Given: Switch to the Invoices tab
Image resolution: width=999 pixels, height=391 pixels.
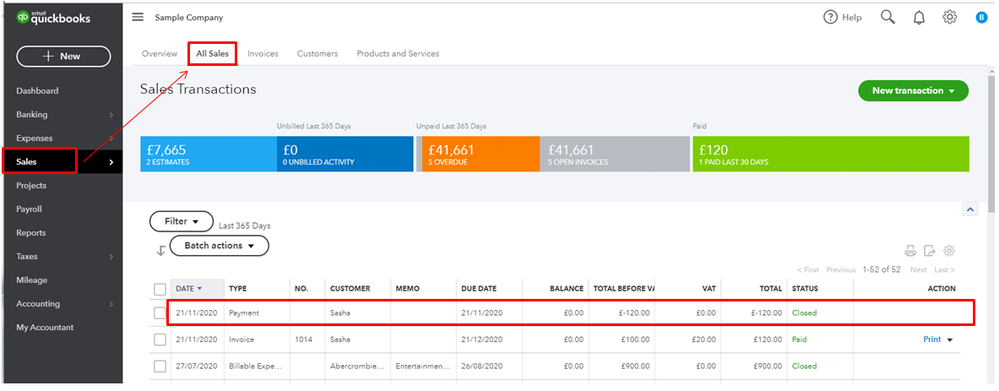Looking at the screenshot, I should tap(262, 53).
